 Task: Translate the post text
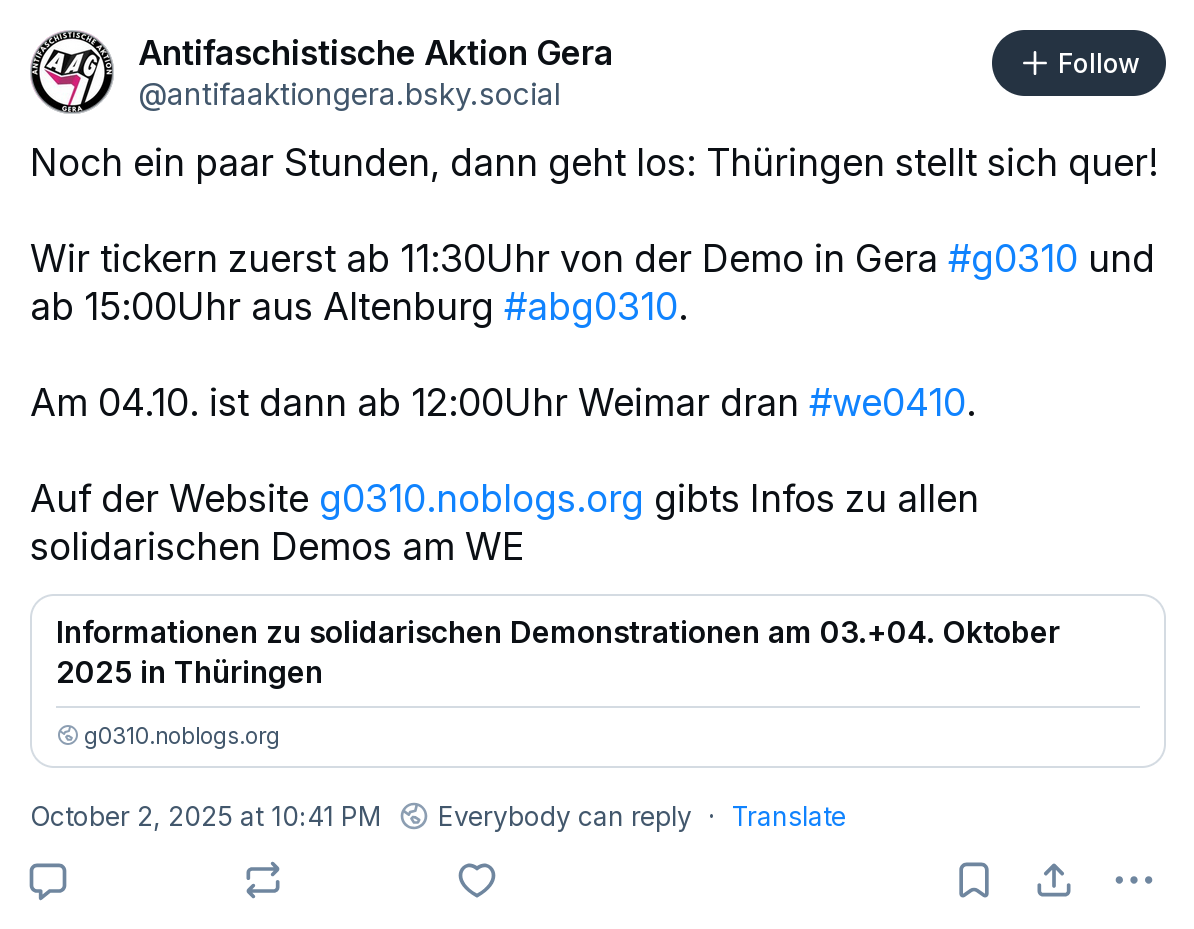(789, 817)
